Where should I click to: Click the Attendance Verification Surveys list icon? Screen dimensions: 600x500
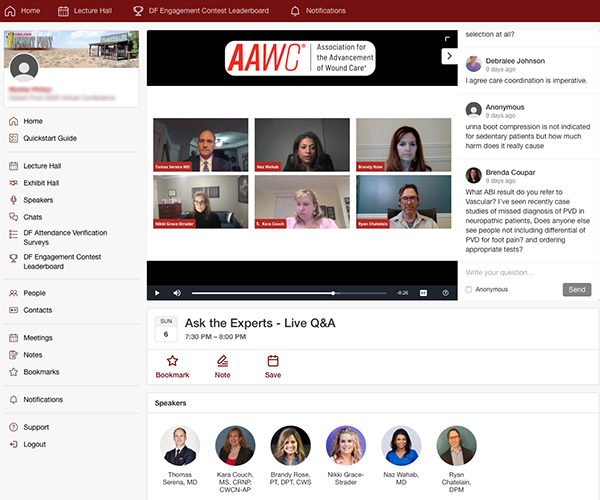pos(13,234)
